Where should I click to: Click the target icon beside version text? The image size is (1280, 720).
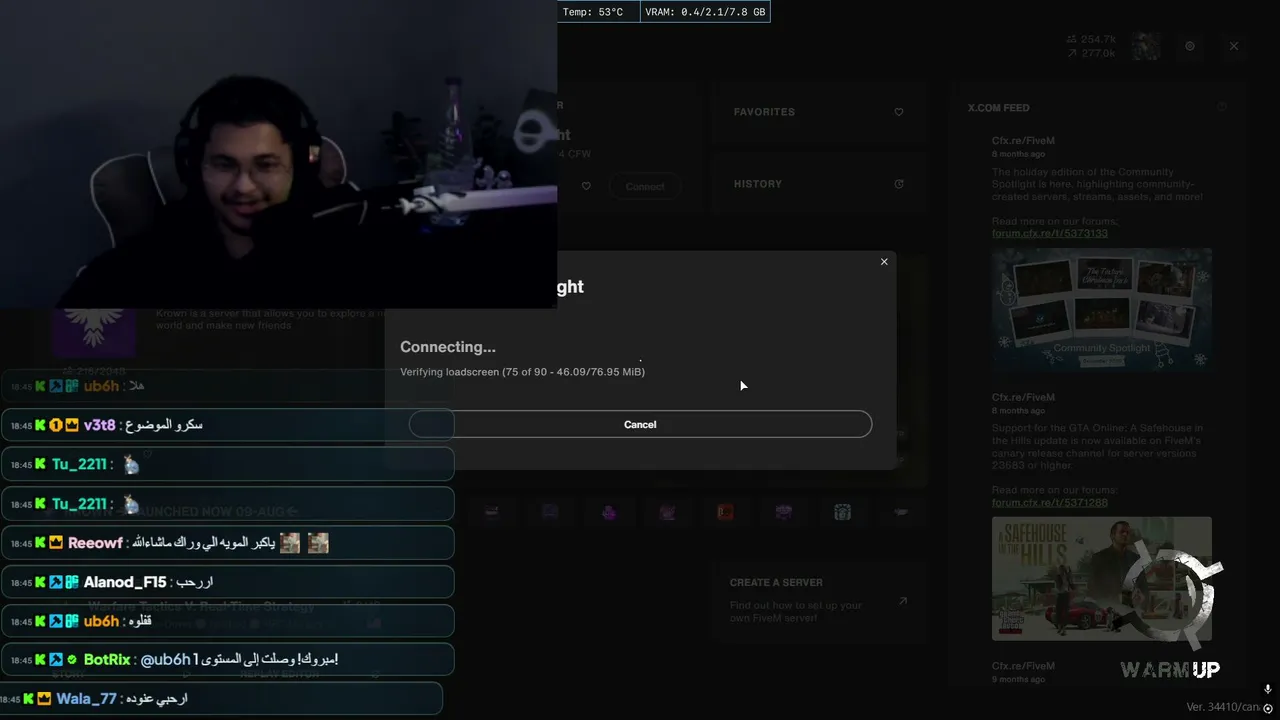click(1268, 708)
